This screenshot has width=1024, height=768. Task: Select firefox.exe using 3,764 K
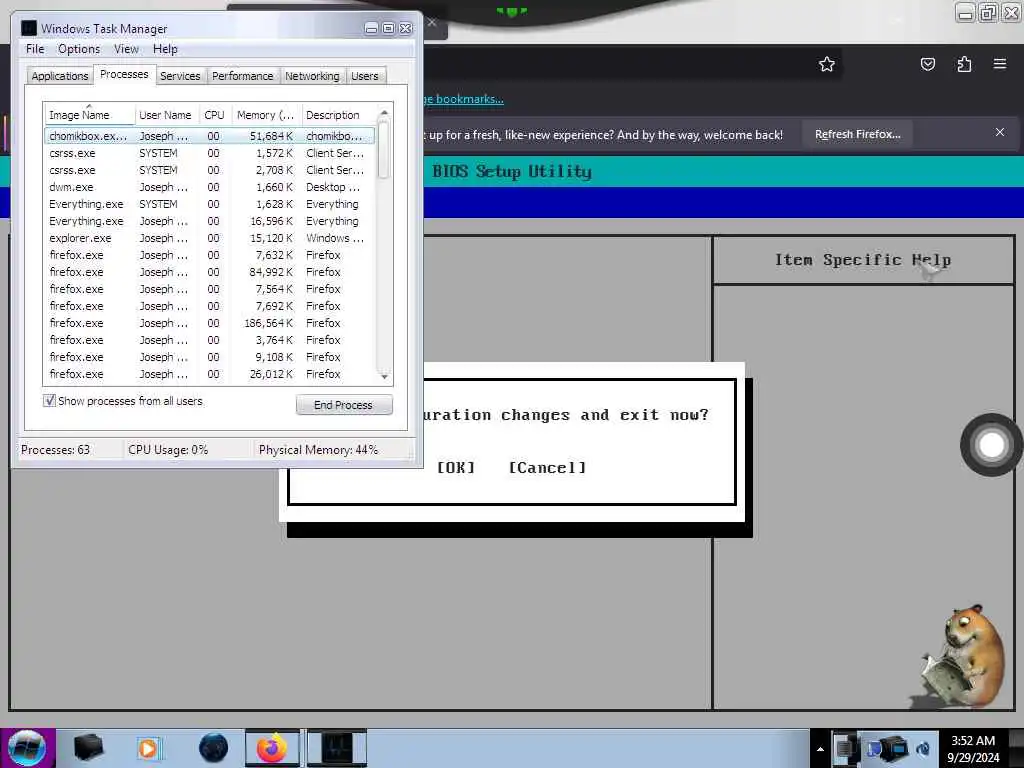(x=210, y=340)
